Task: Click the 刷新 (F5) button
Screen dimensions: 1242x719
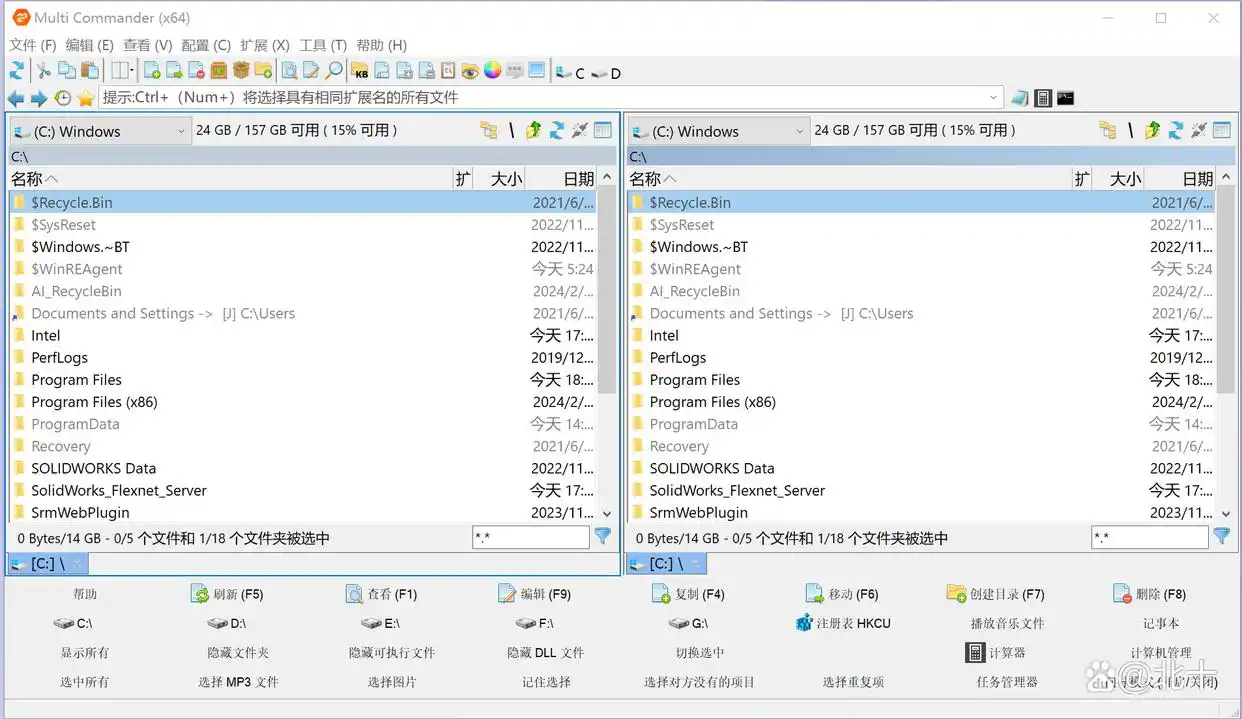Action: (227, 594)
